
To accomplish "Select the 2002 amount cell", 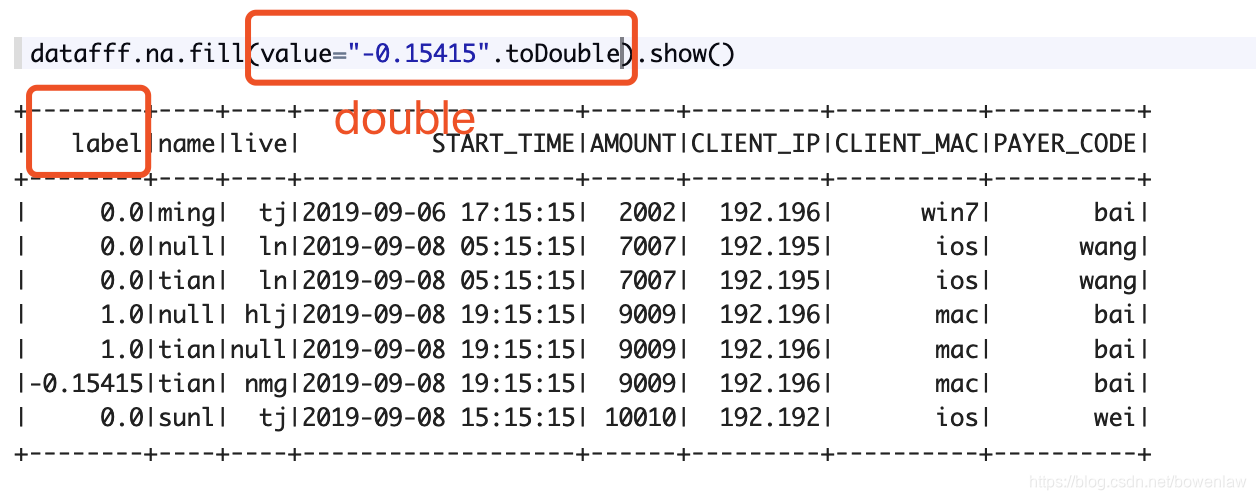I will 648,212.
